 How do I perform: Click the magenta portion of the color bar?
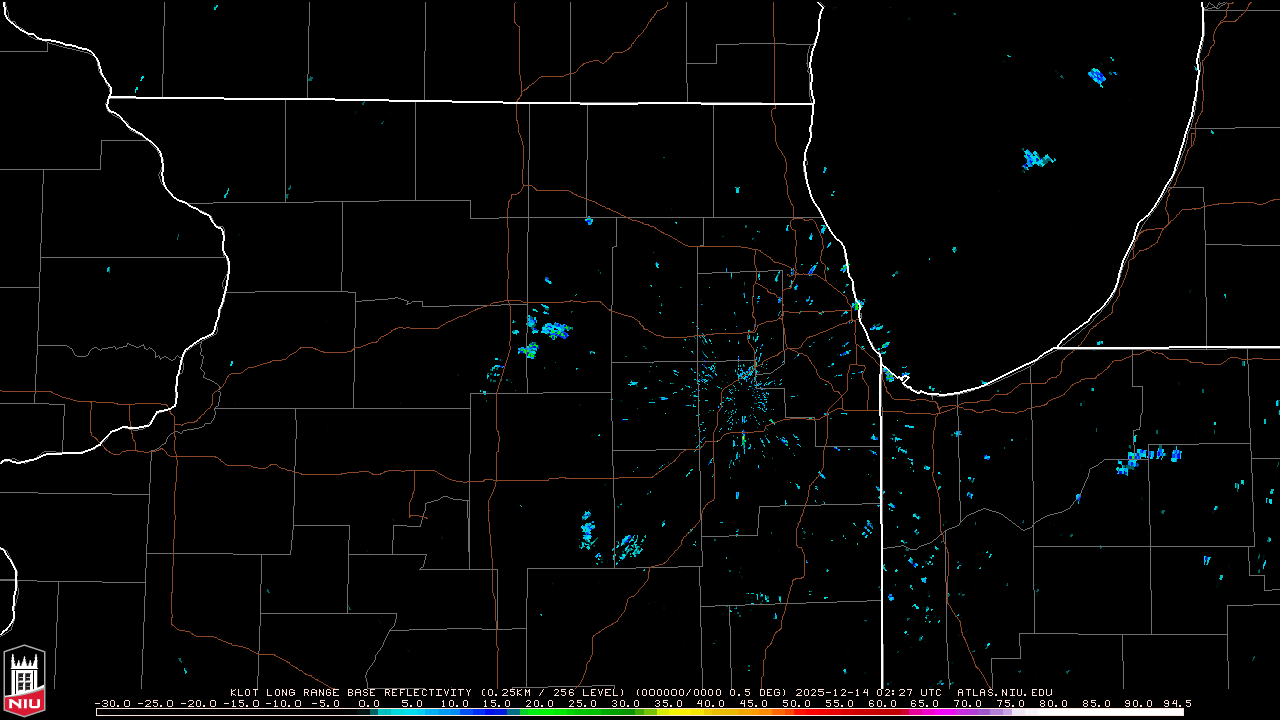(950, 712)
